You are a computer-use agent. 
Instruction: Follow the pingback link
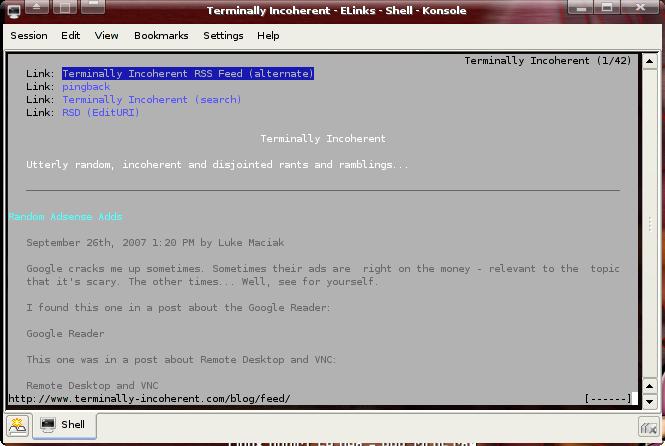86,87
